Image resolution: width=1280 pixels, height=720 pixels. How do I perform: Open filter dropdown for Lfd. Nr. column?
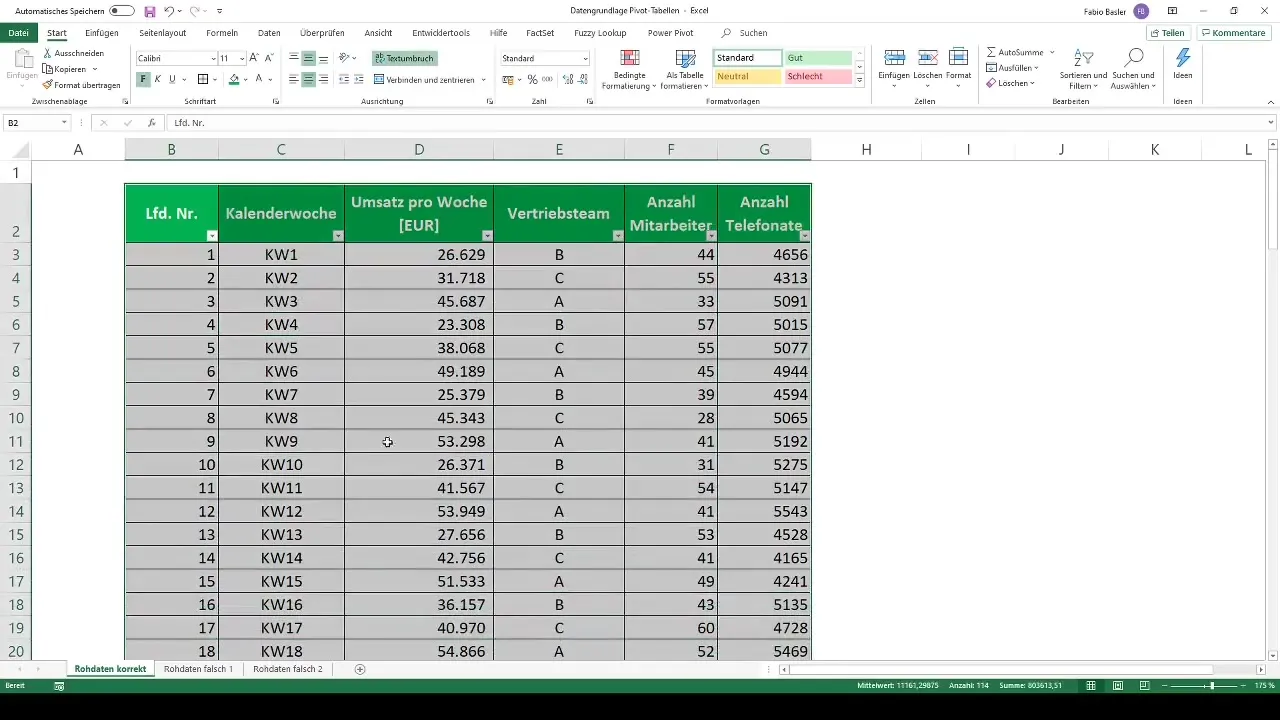(211, 236)
